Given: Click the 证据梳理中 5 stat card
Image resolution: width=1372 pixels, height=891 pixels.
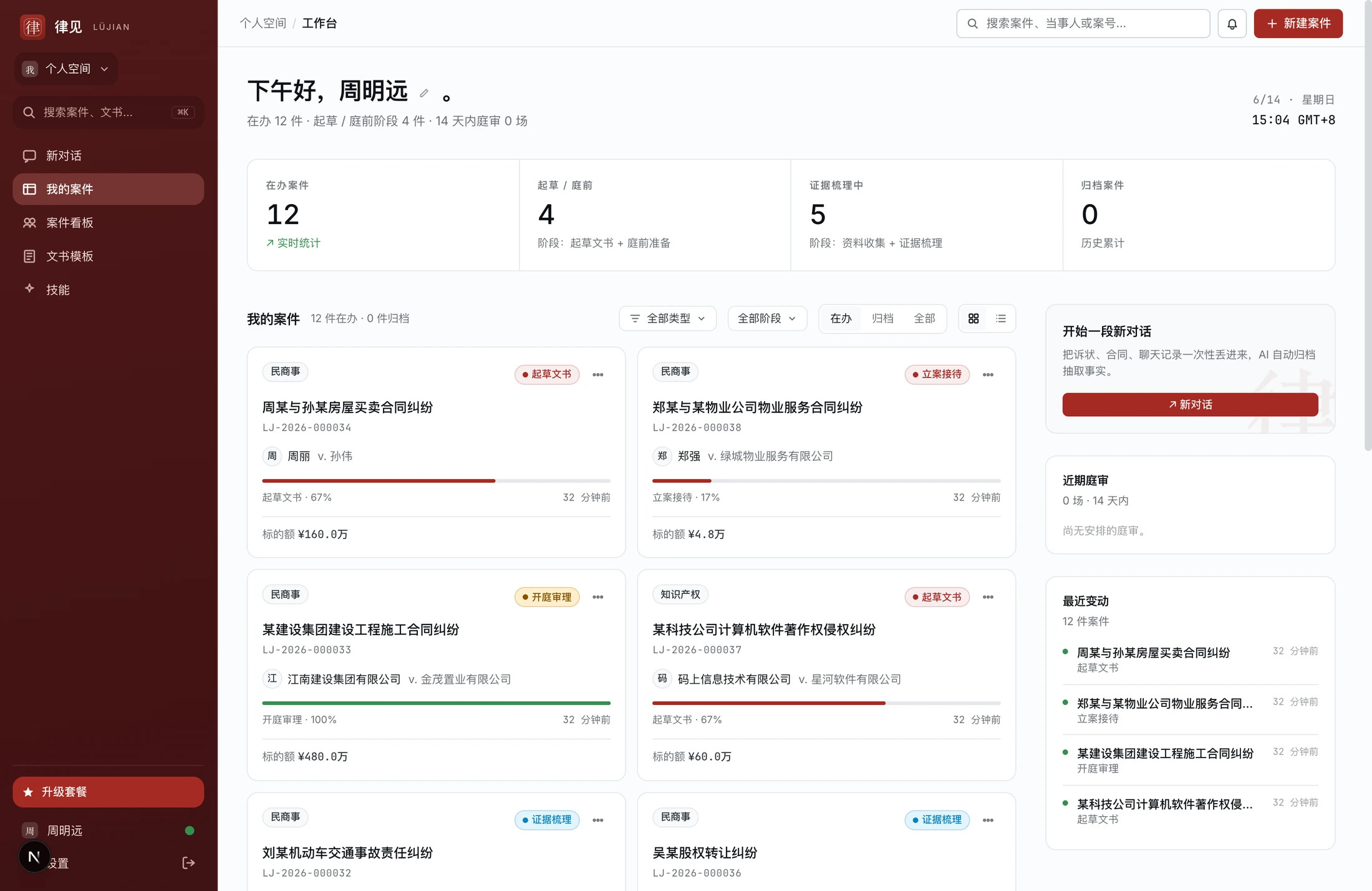Looking at the screenshot, I should [927, 215].
